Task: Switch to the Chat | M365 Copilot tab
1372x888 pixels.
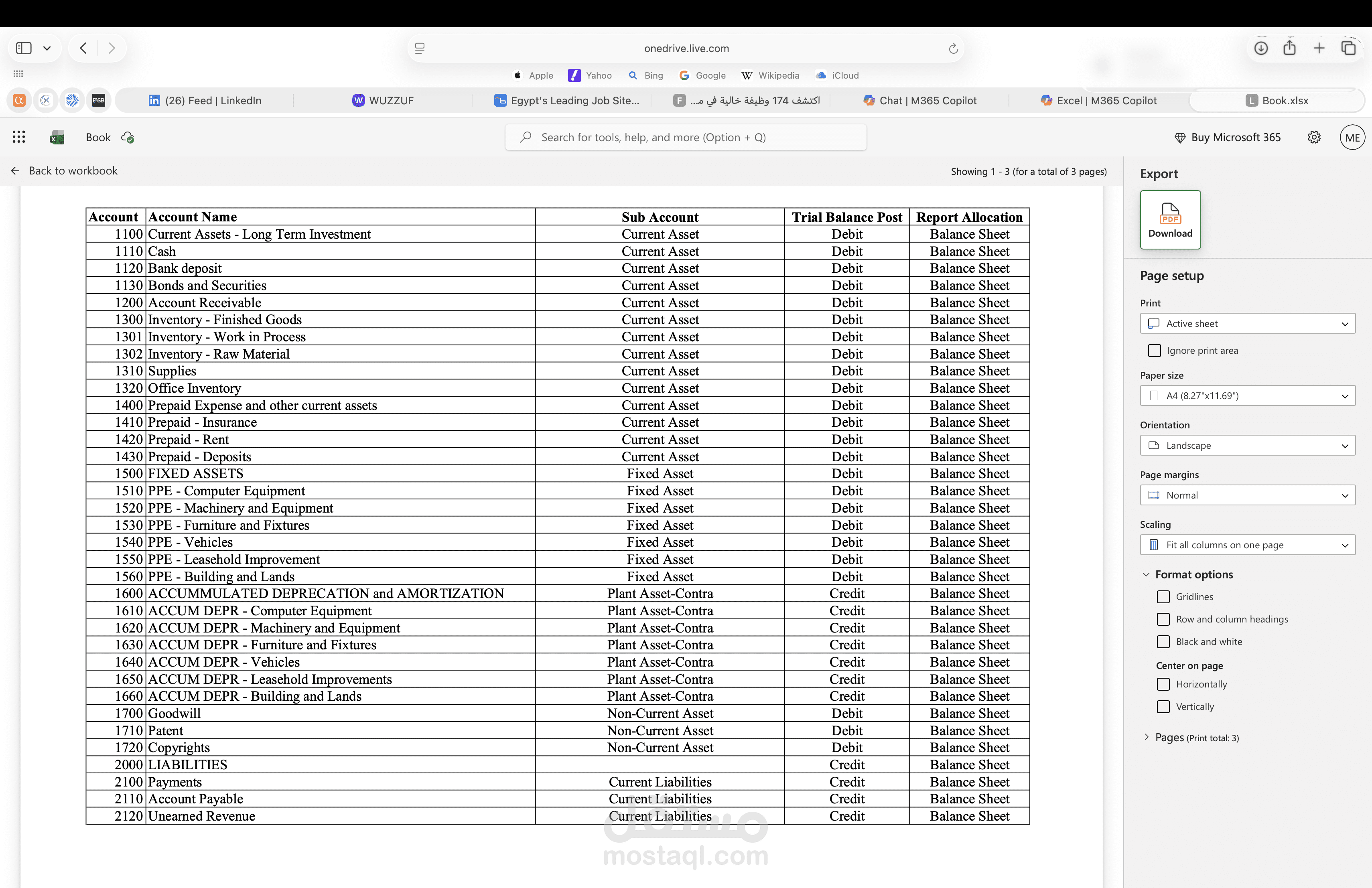Action: point(919,100)
